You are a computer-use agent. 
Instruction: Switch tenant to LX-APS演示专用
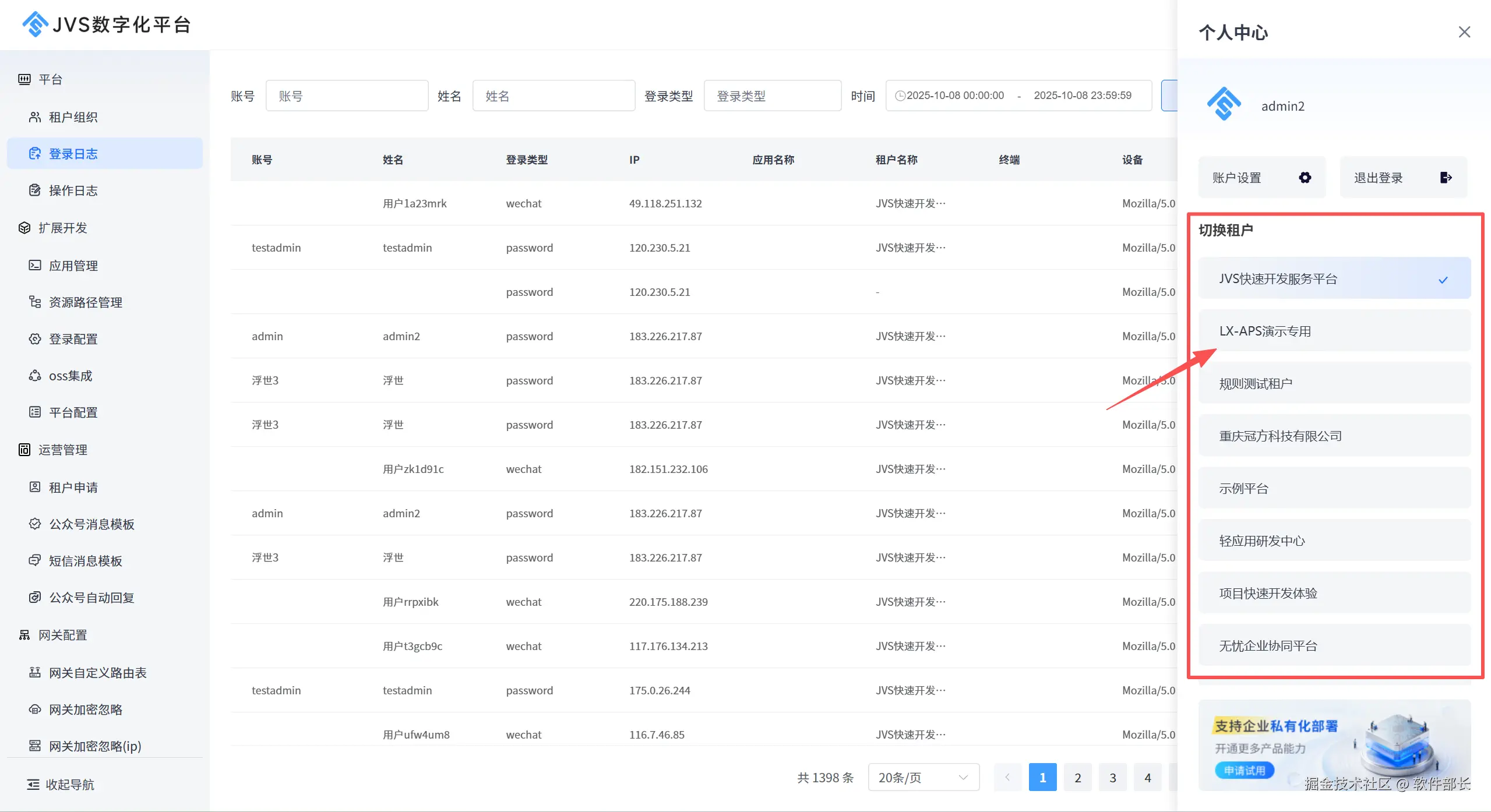pyautogui.click(x=1334, y=331)
